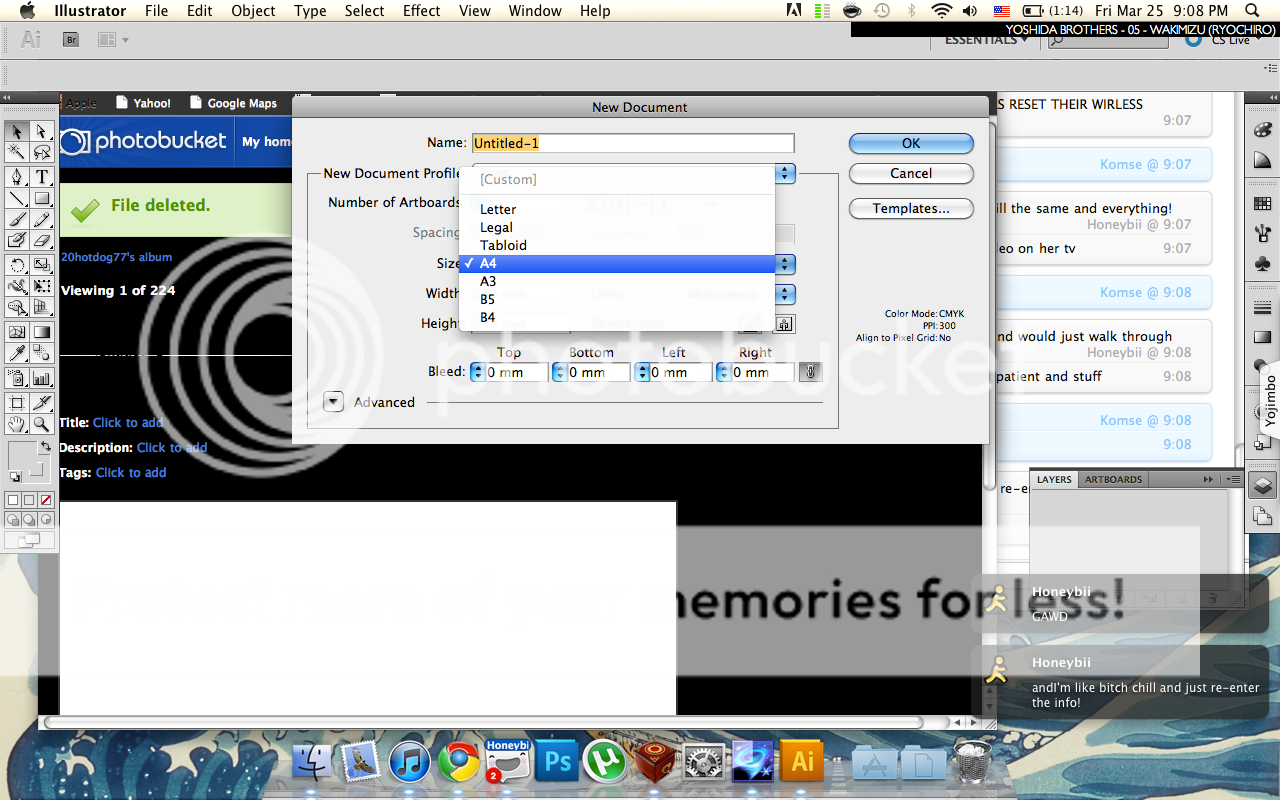Open the Symbols panel club icon
This screenshot has width=1280, height=800.
pyautogui.click(x=1262, y=264)
